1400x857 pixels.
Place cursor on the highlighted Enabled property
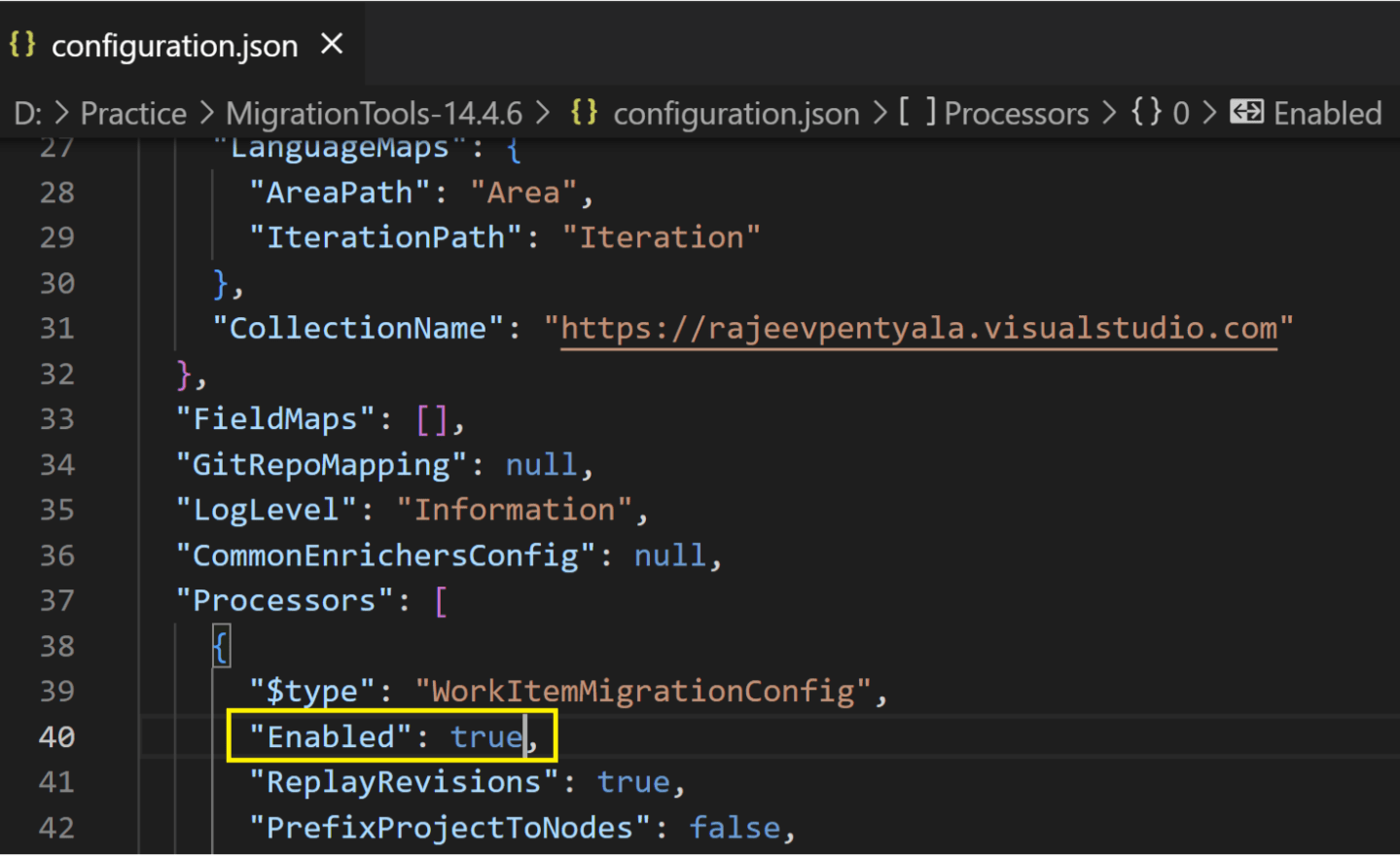click(331, 736)
